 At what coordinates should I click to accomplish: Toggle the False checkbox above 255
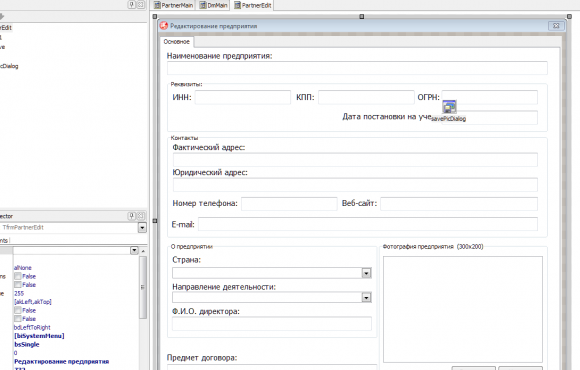[18, 285]
